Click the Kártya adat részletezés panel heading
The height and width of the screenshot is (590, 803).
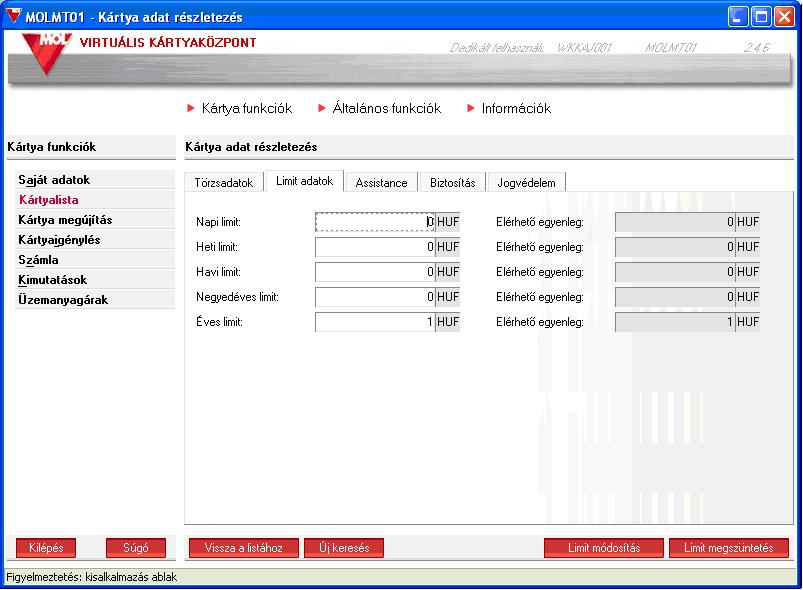point(251,147)
